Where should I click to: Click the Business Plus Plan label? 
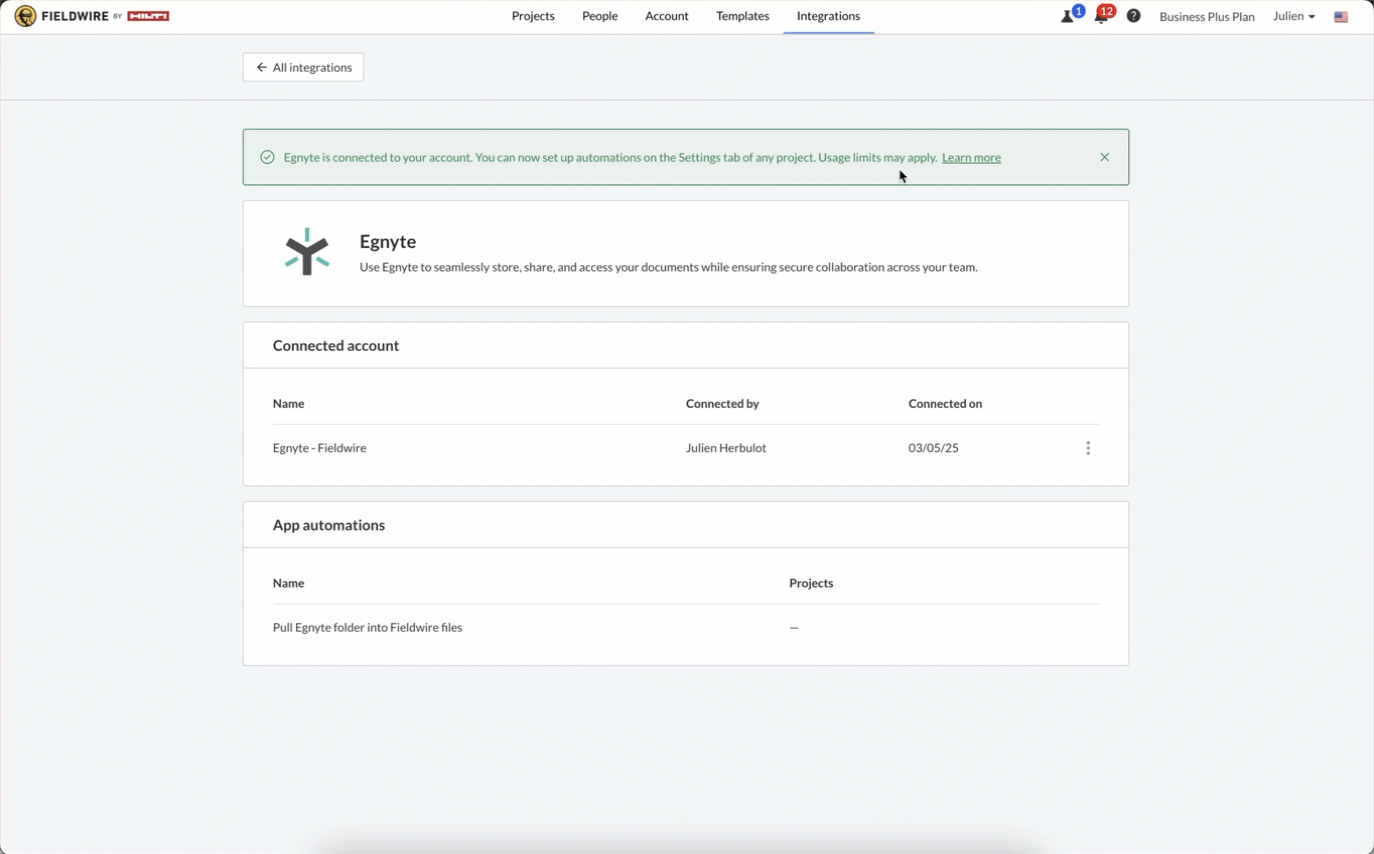tap(1206, 17)
